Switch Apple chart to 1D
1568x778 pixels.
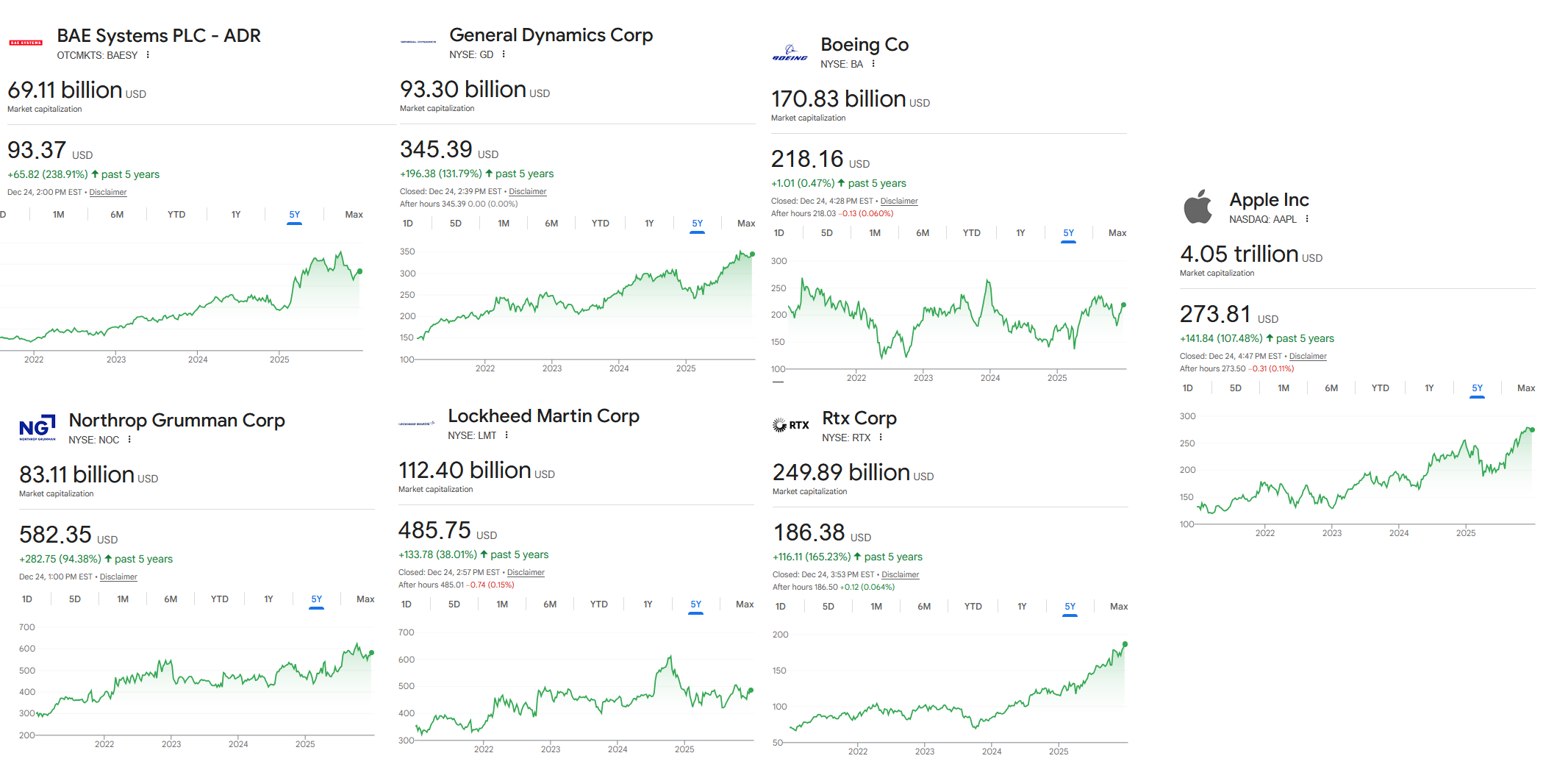click(1188, 388)
